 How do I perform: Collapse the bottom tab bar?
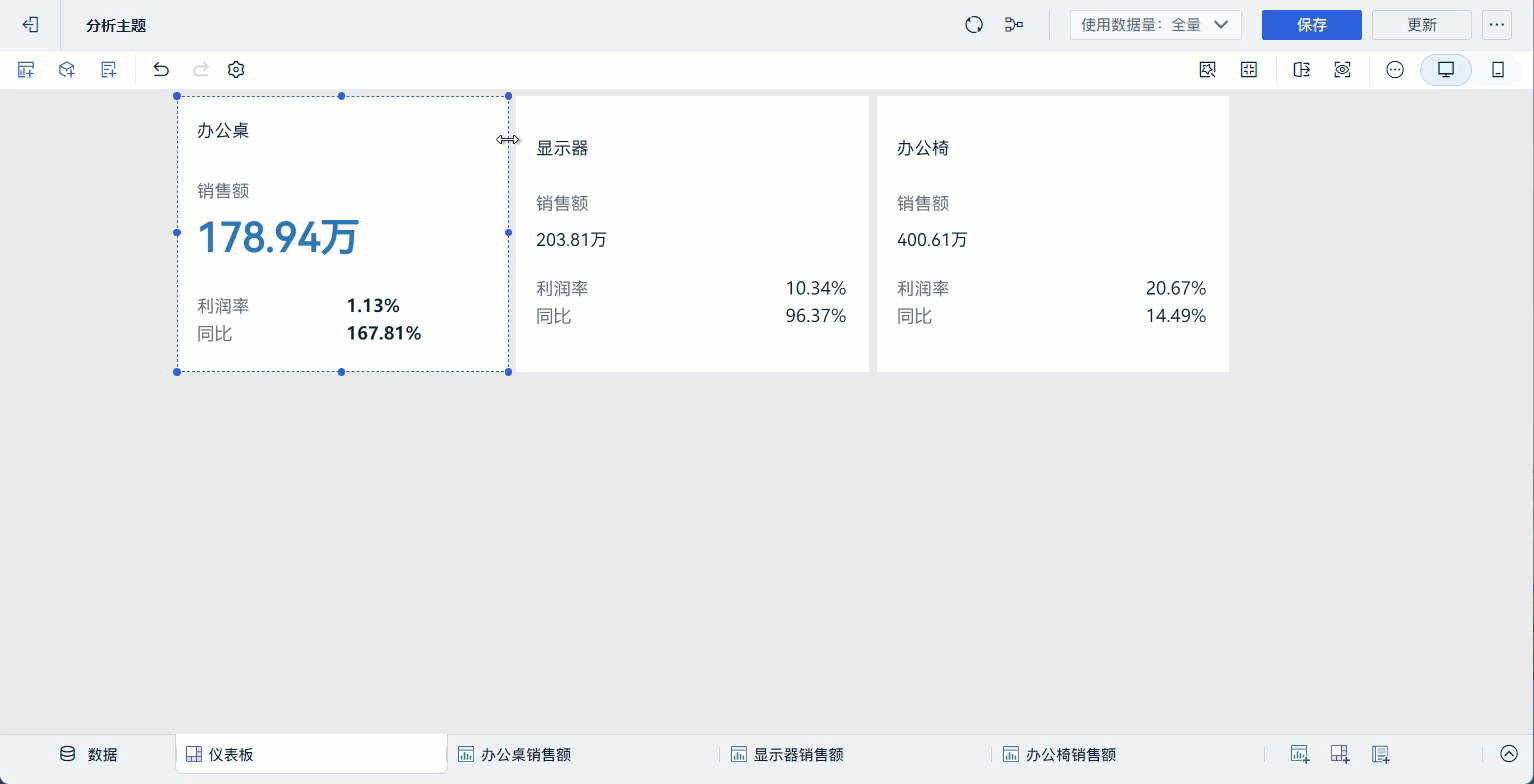click(1509, 754)
